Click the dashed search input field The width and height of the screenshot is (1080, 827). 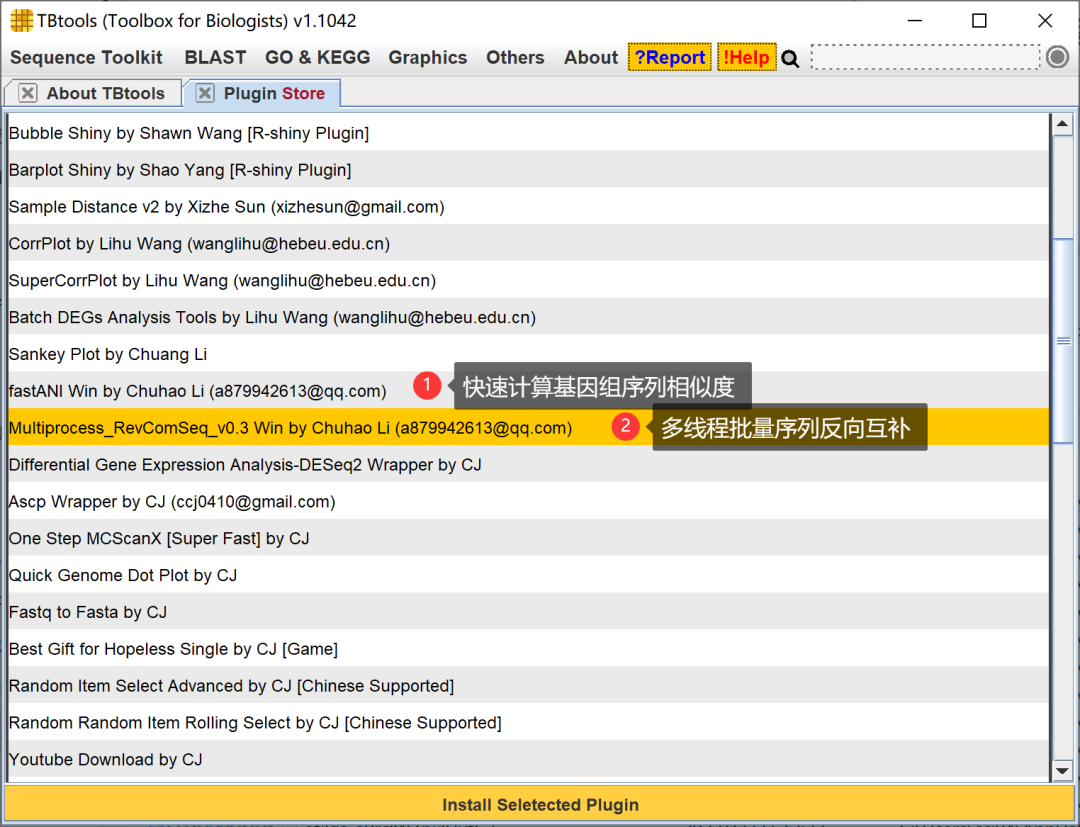(925, 57)
